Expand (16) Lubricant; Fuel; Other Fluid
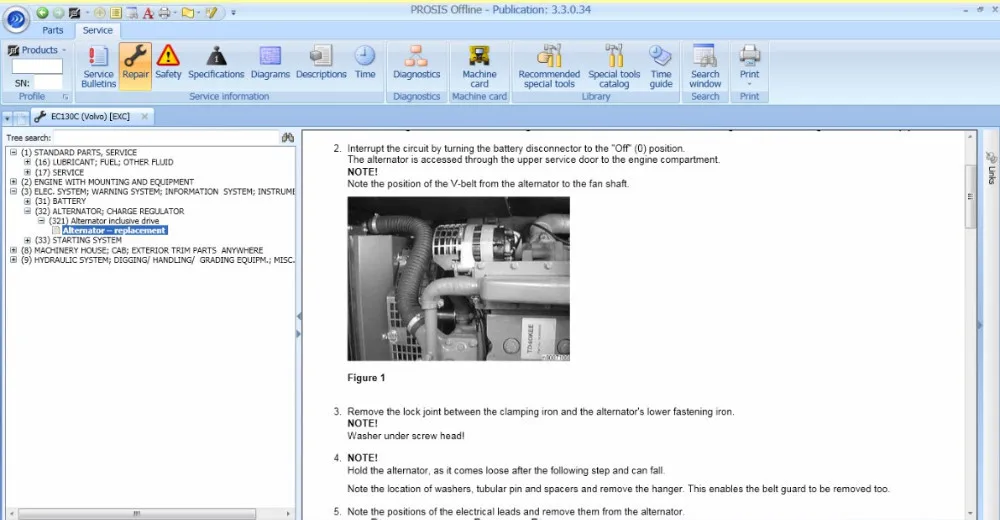 27,162
